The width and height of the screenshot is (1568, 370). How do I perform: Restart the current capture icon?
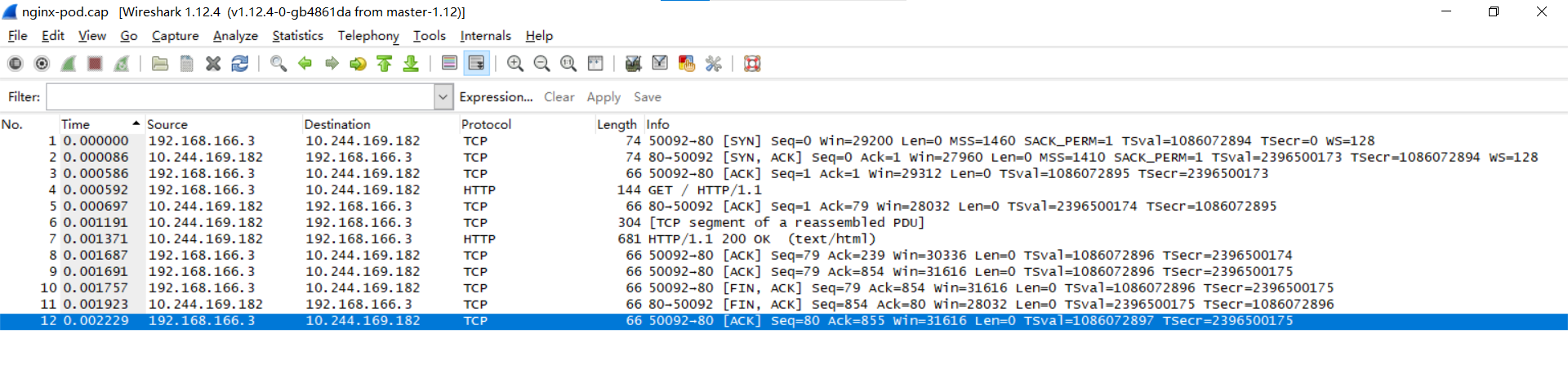pos(122,64)
